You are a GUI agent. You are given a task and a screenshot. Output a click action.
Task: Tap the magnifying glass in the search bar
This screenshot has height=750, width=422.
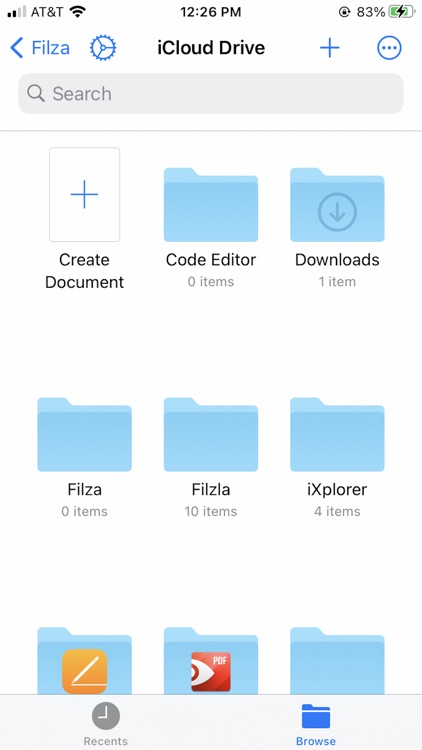pos(36,93)
